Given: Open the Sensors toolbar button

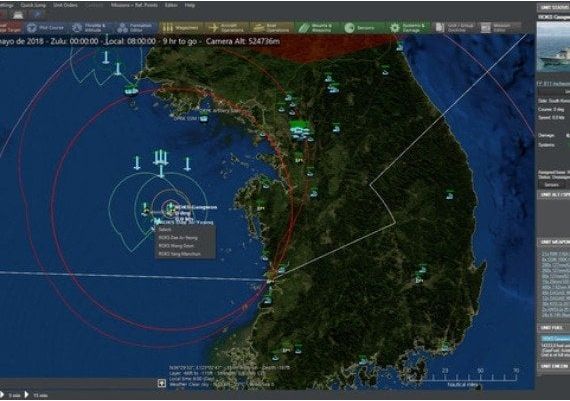Looking at the screenshot, I should pos(361,28).
